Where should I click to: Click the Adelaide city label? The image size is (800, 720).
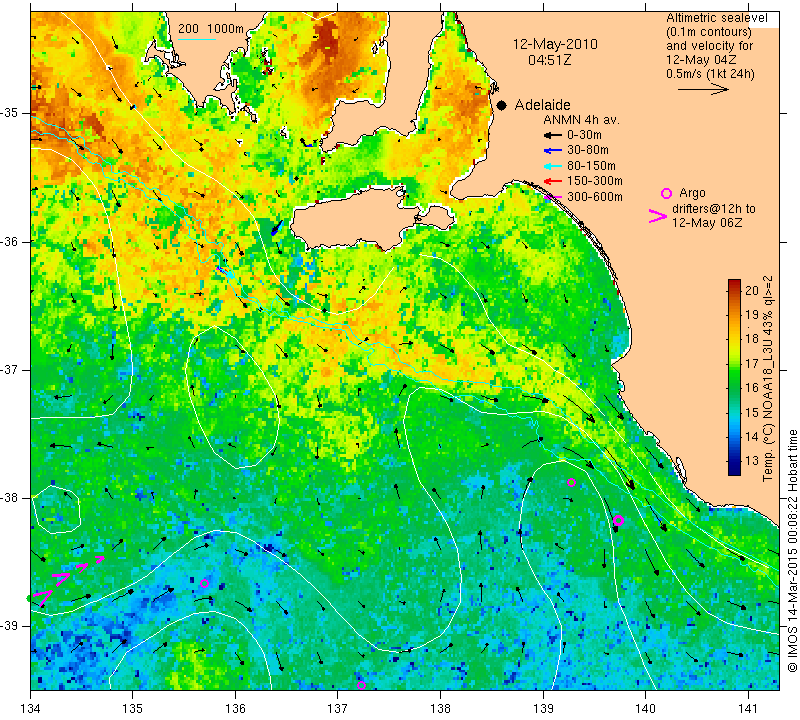tap(542, 105)
